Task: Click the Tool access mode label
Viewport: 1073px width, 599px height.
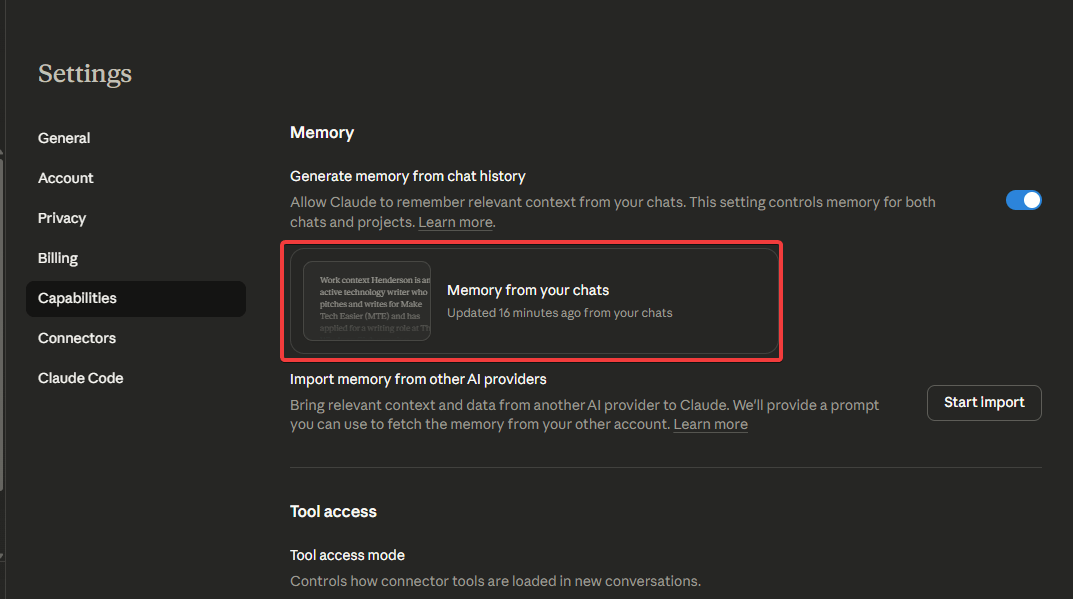Action: coord(347,555)
